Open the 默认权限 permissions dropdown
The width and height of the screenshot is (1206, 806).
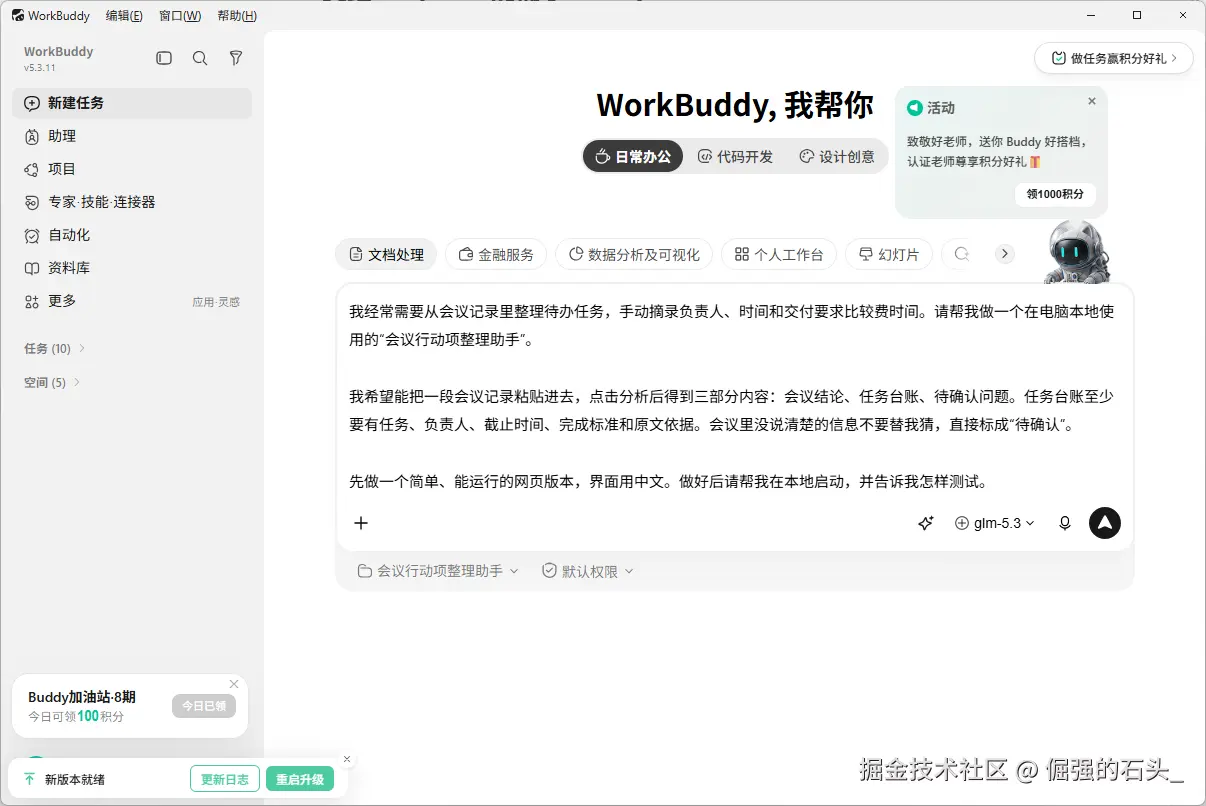point(588,571)
